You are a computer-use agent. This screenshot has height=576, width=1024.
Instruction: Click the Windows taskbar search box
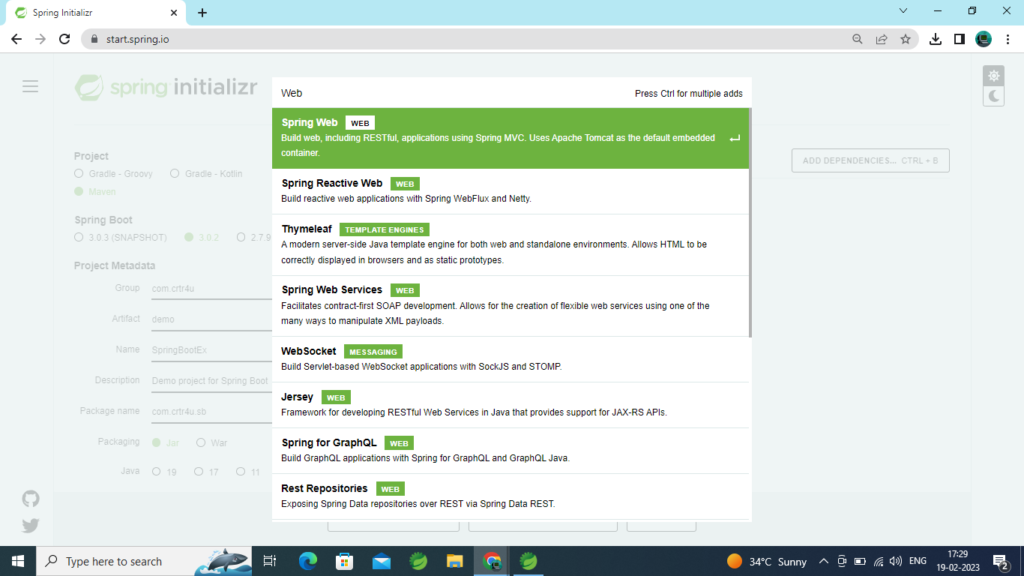coord(144,561)
